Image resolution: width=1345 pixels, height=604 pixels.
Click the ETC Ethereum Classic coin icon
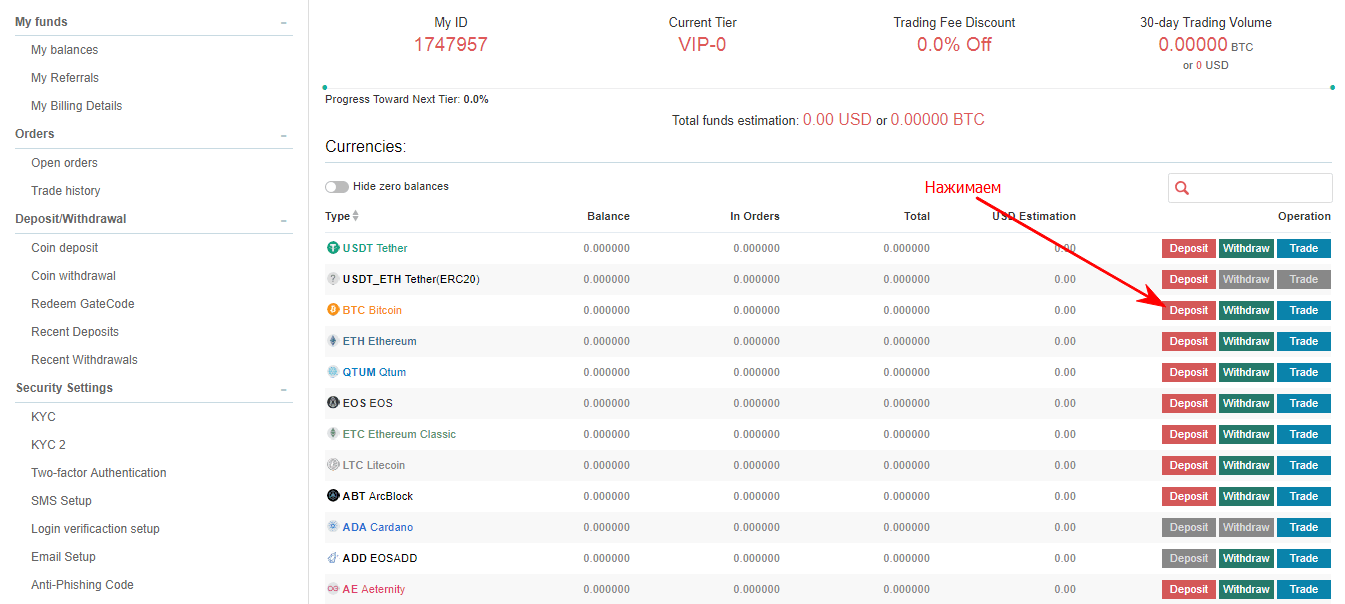pos(333,434)
